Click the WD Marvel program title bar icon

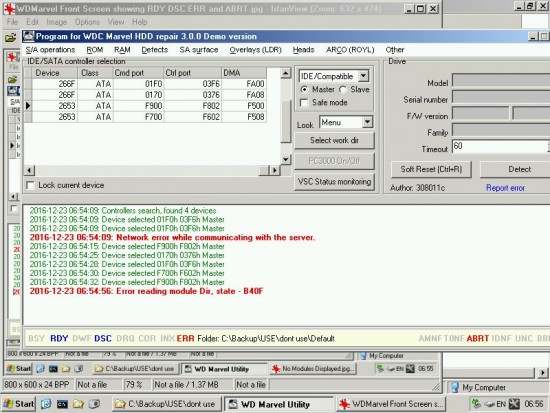(29, 36)
